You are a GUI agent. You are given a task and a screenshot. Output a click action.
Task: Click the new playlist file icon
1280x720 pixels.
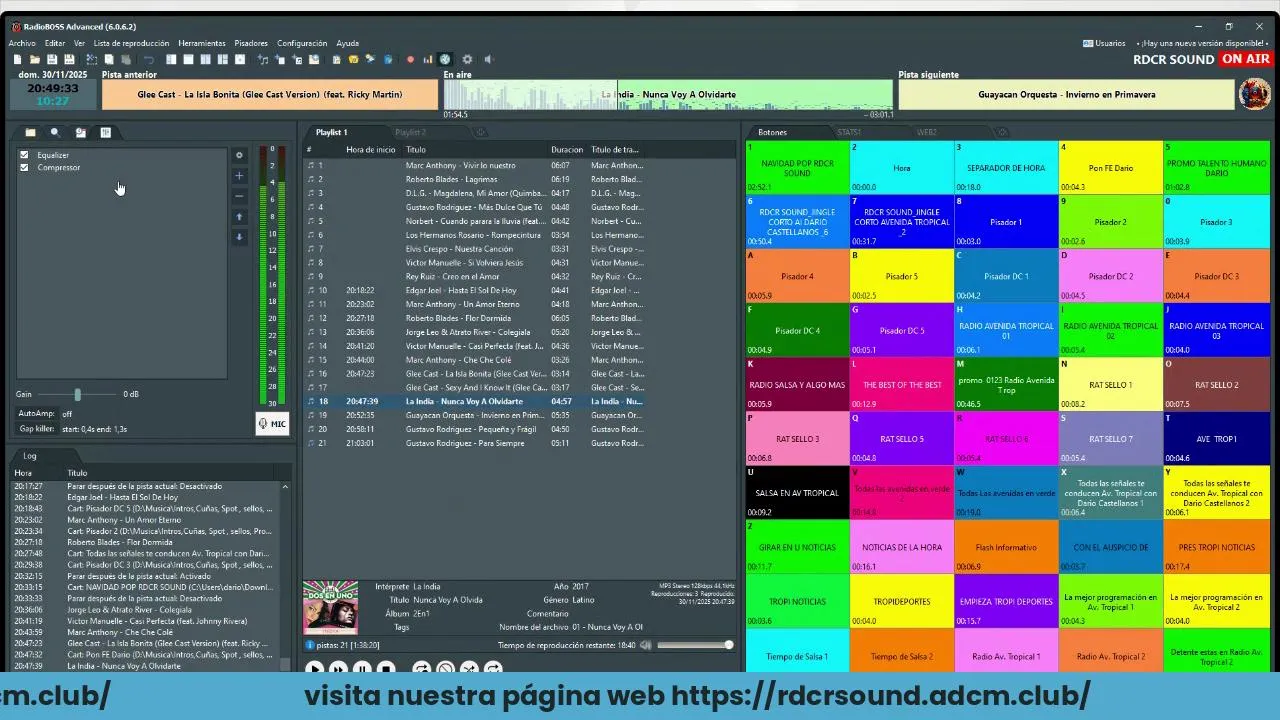pyautogui.click(x=18, y=59)
